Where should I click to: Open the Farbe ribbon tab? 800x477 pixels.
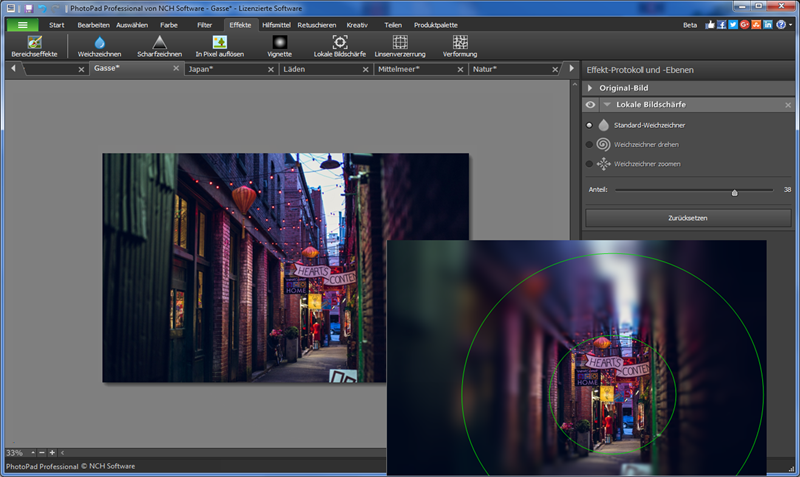point(169,24)
